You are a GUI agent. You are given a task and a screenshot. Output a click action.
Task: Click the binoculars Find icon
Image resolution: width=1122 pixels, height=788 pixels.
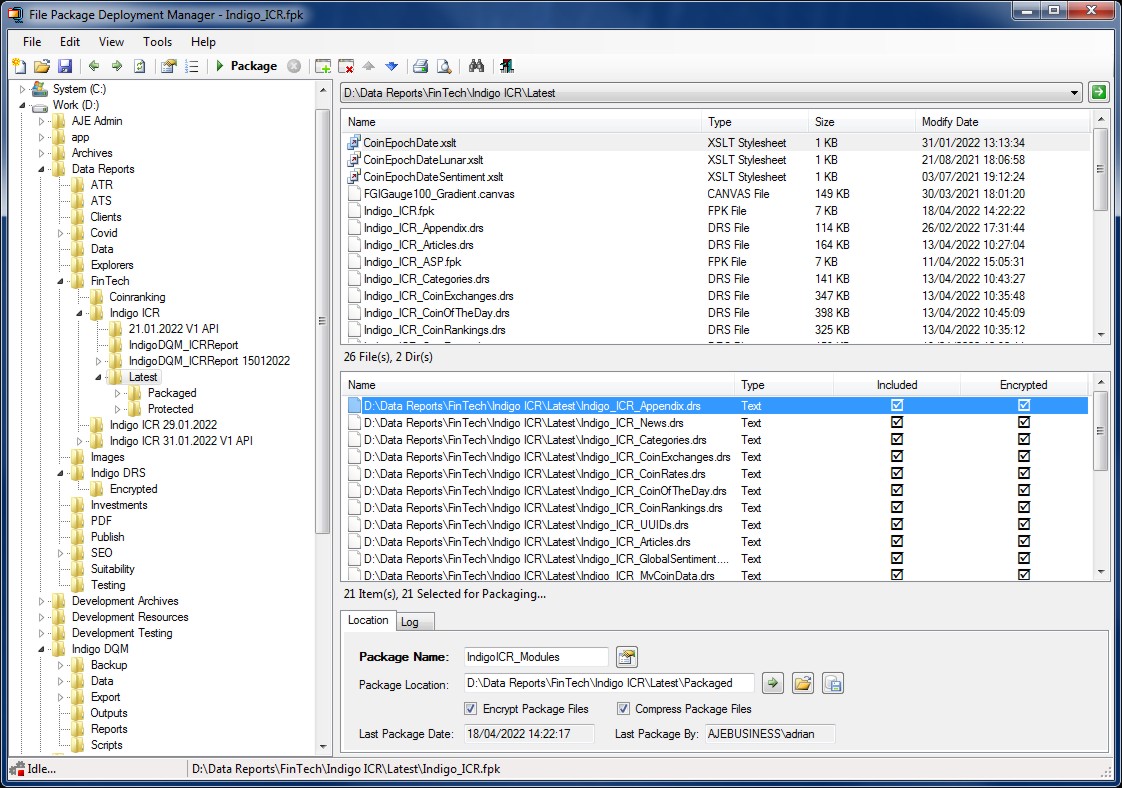click(477, 66)
